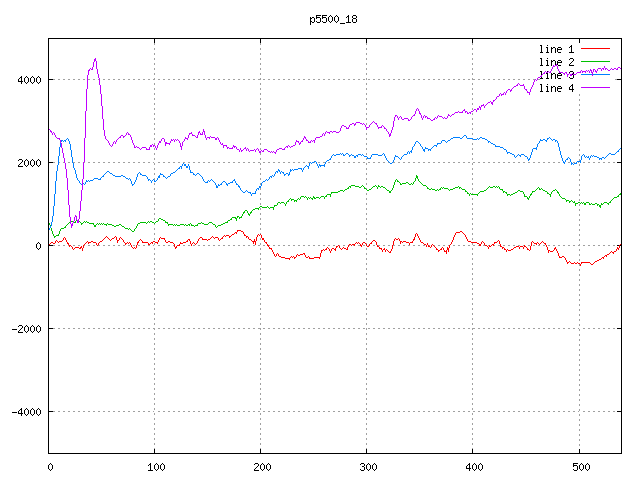Select the 'line 3' legend label

(556, 75)
